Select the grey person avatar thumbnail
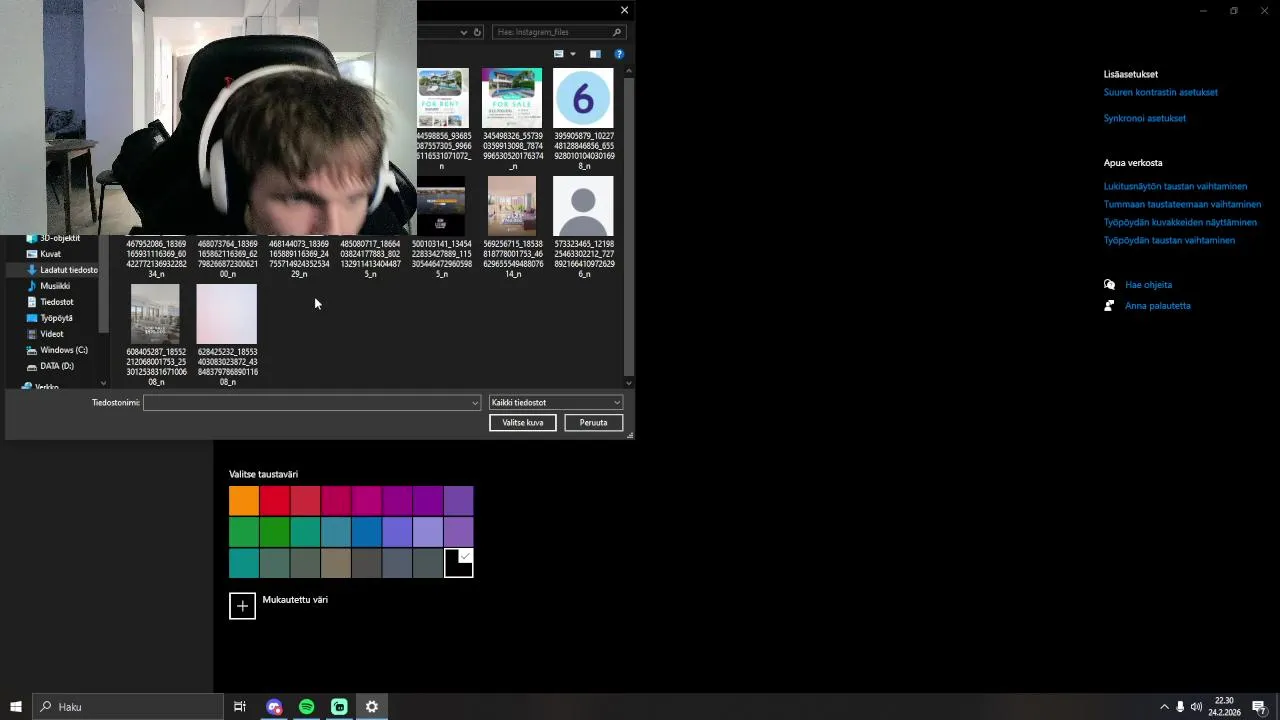This screenshot has height=720, width=1280. pyautogui.click(x=583, y=206)
